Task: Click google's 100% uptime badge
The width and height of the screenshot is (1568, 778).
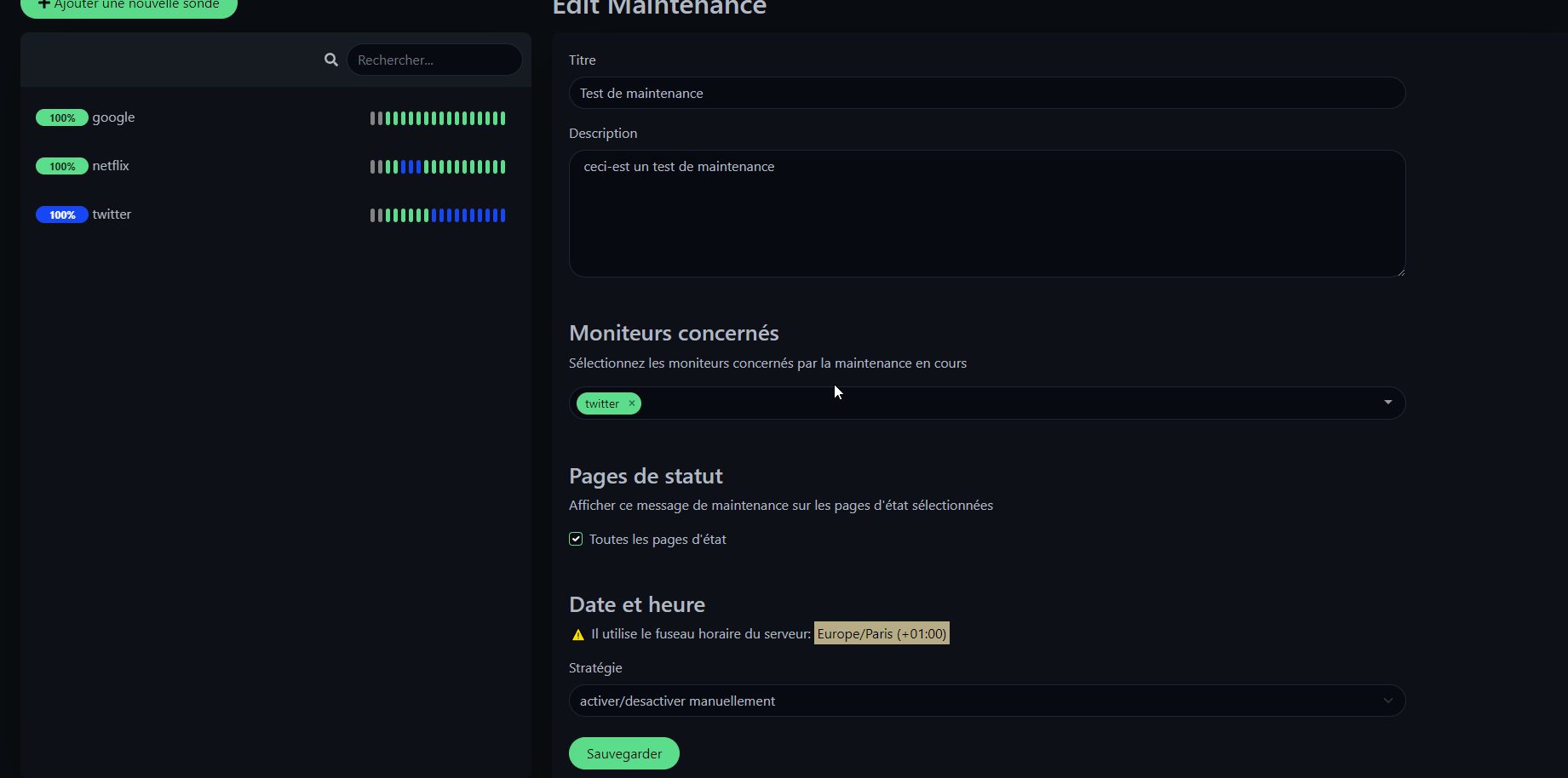Action: click(62, 117)
